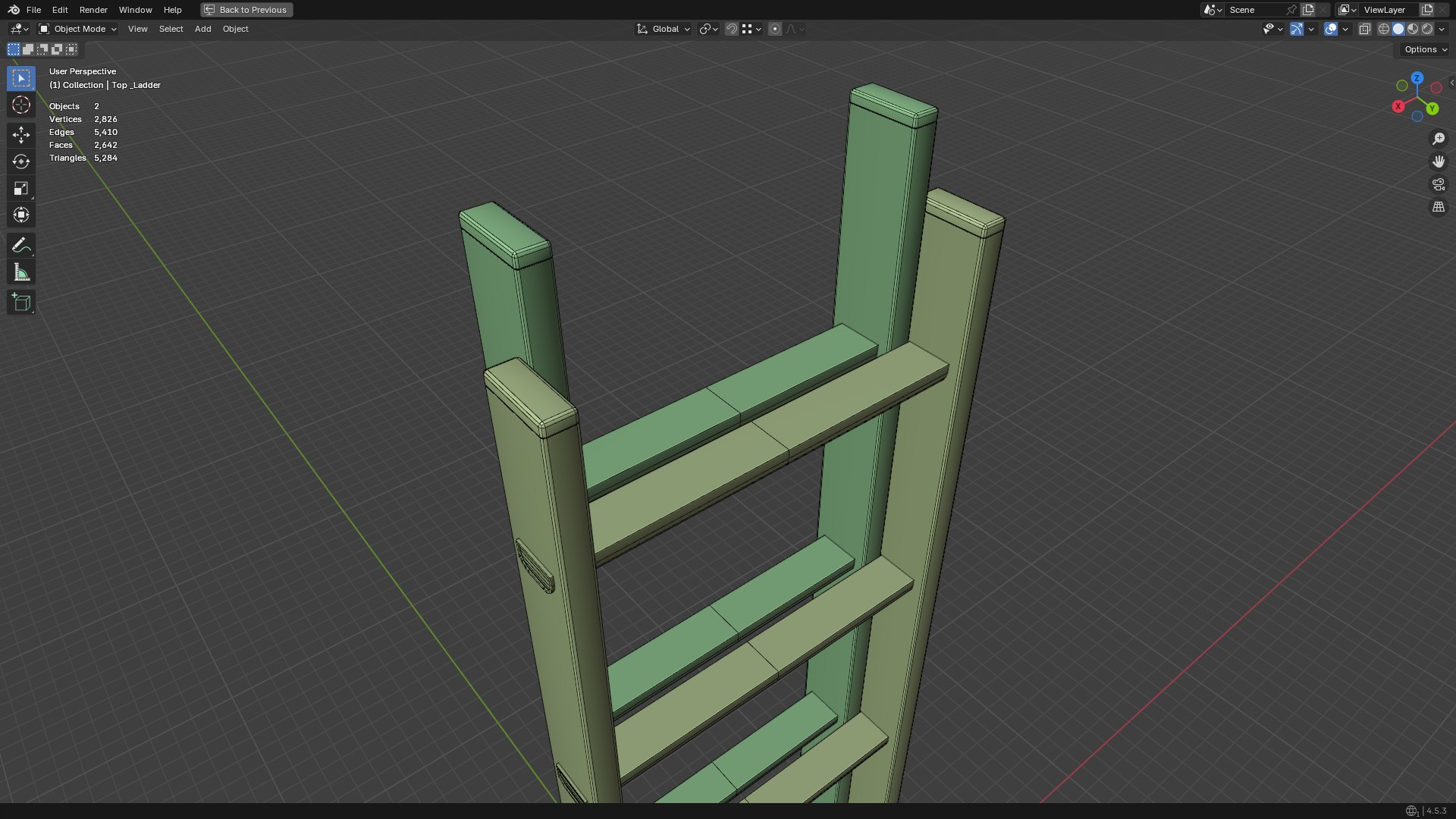Viewport: 1456px width, 819px height.
Task: Open the Select menu in viewport header
Action: point(171,29)
